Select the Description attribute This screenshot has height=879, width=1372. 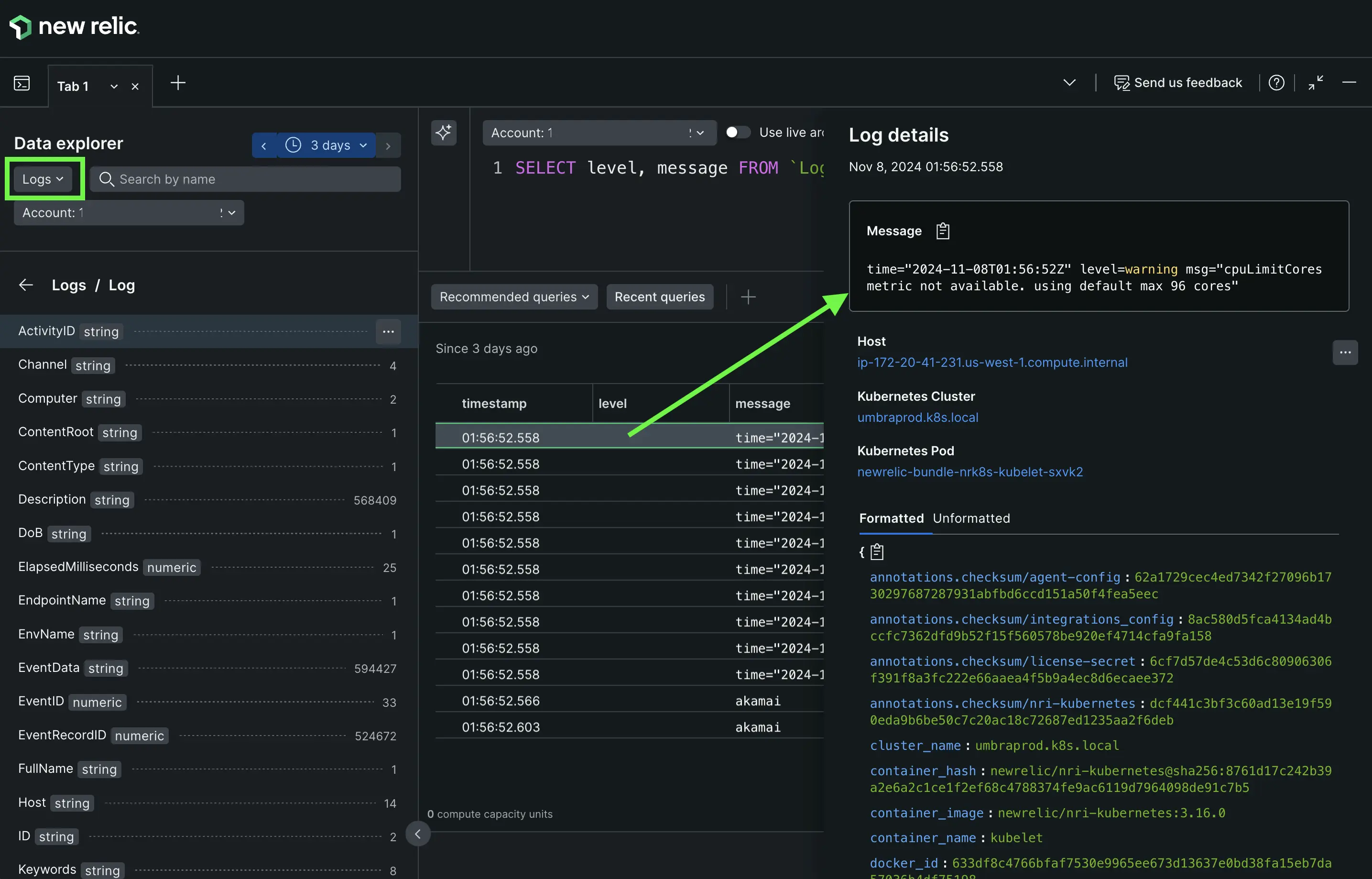point(209,500)
